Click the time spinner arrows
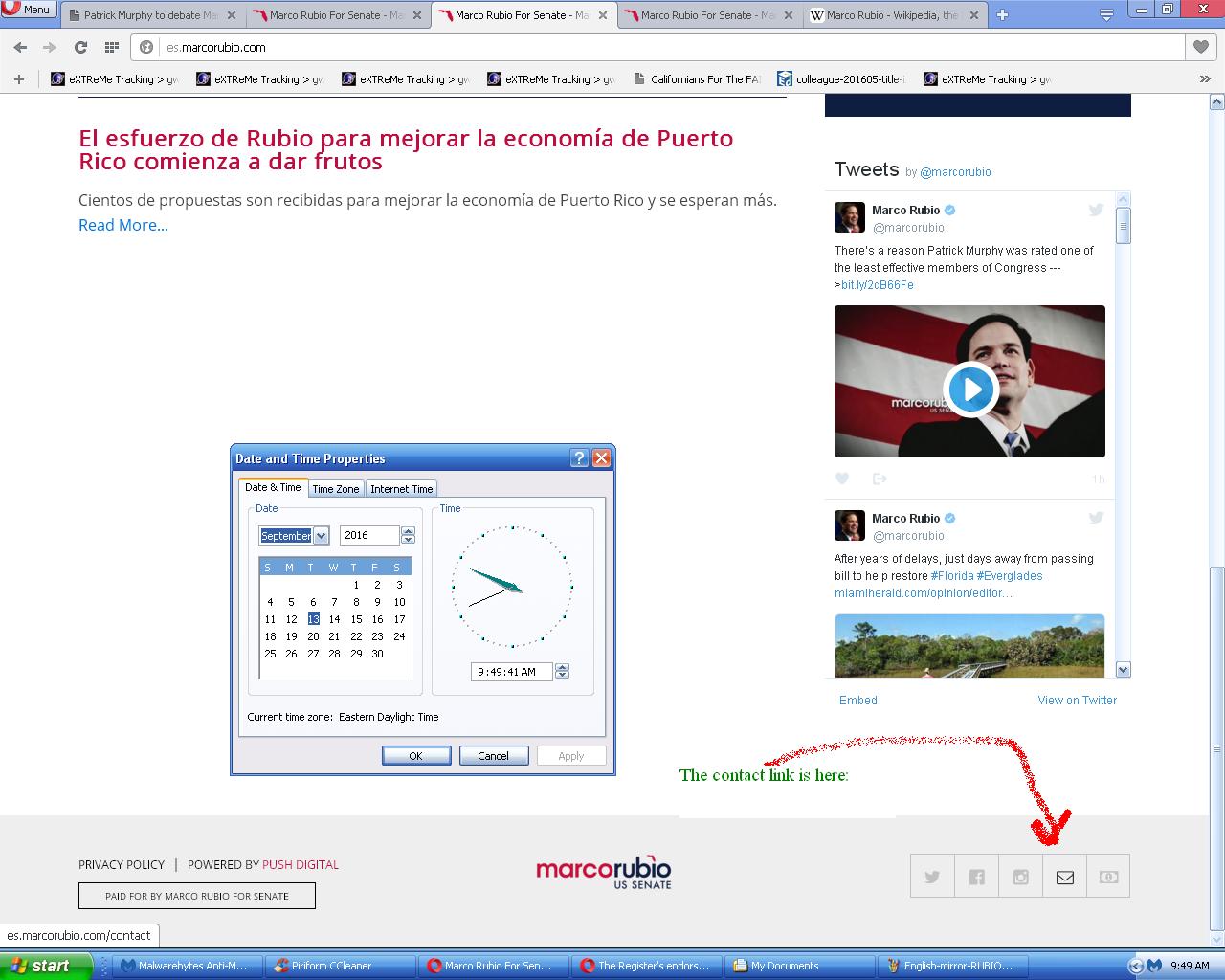Image resolution: width=1225 pixels, height=980 pixels. pyautogui.click(x=563, y=672)
